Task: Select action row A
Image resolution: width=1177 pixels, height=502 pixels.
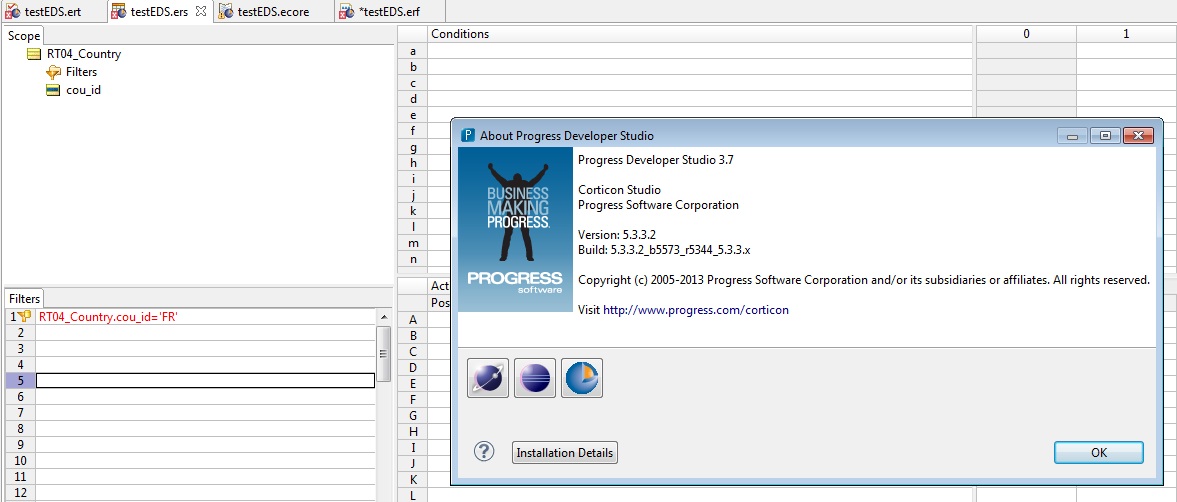Action: tap(412, 320)
